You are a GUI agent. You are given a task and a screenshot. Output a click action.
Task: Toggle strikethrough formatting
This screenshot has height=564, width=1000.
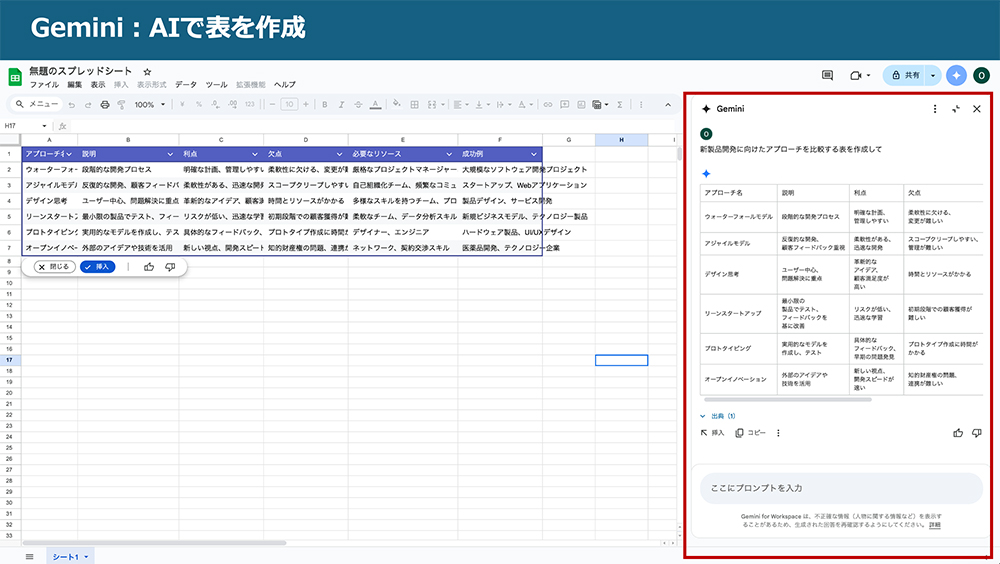click(x=358, y=105)
